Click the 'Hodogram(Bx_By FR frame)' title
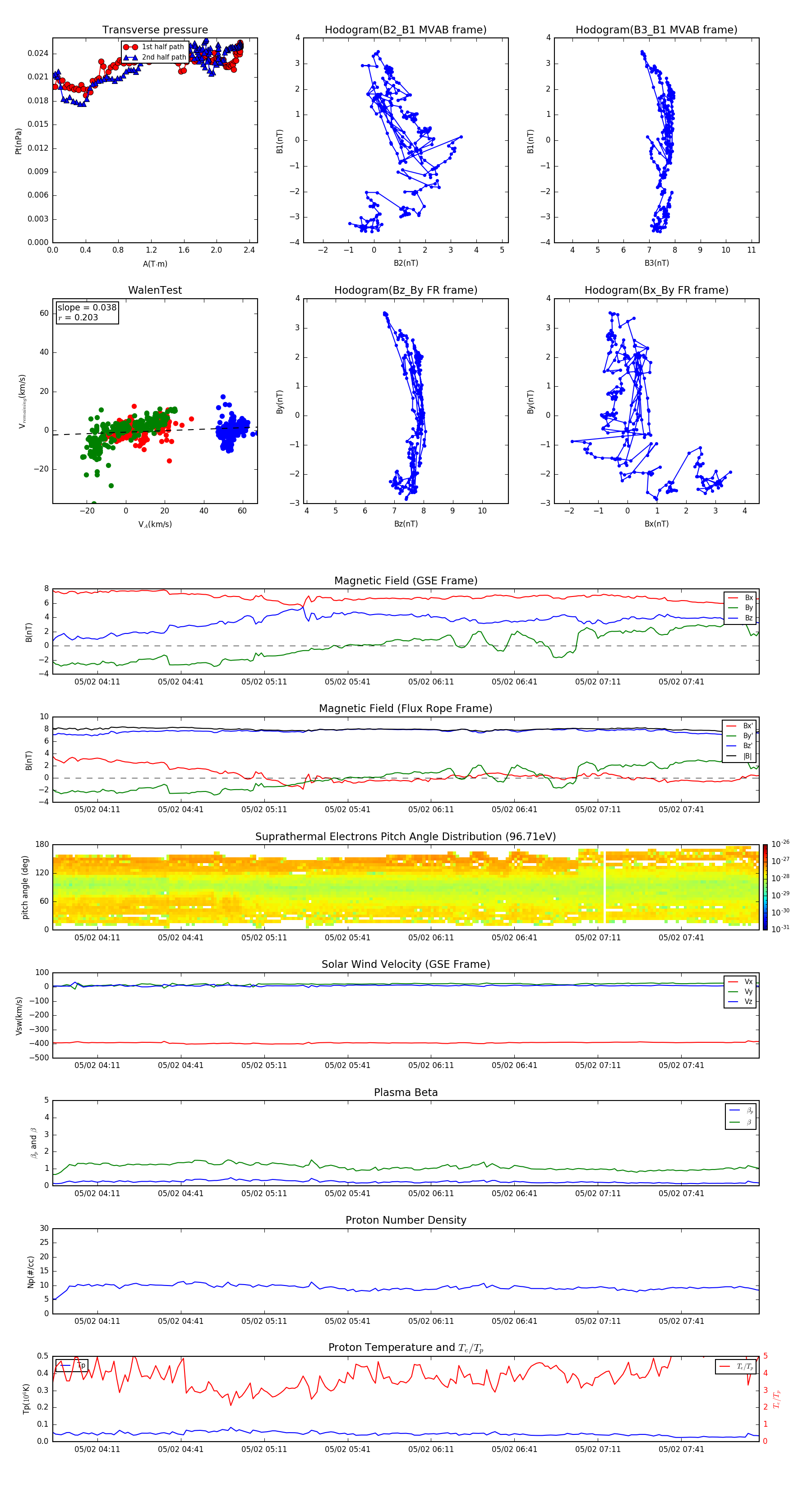Image resolution: width=812 pixels, height=1489 pixels. tap(656, 290)
